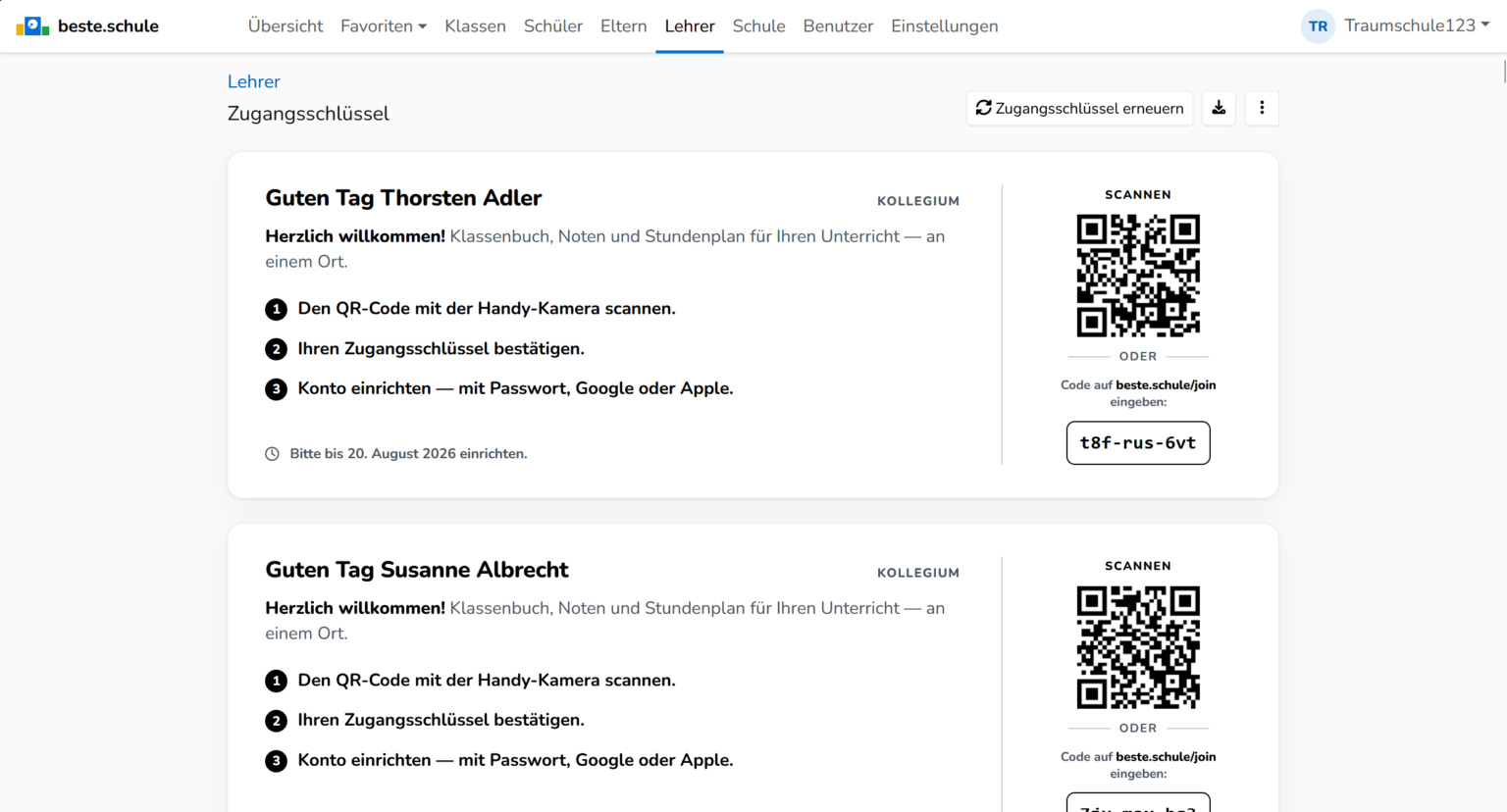Open Einstellungen in the navigation bar

(945, 26)
